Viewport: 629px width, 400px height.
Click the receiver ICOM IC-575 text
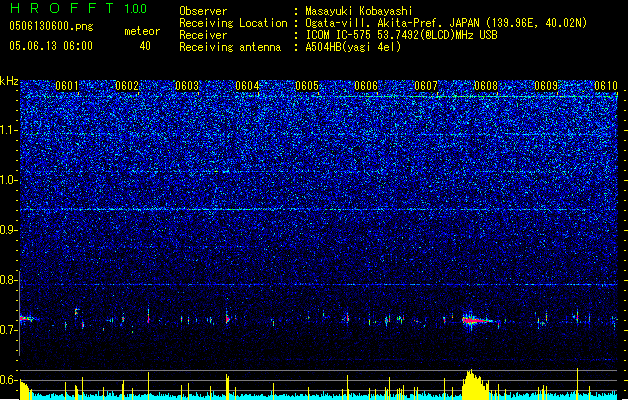click(x=401, y=35)
